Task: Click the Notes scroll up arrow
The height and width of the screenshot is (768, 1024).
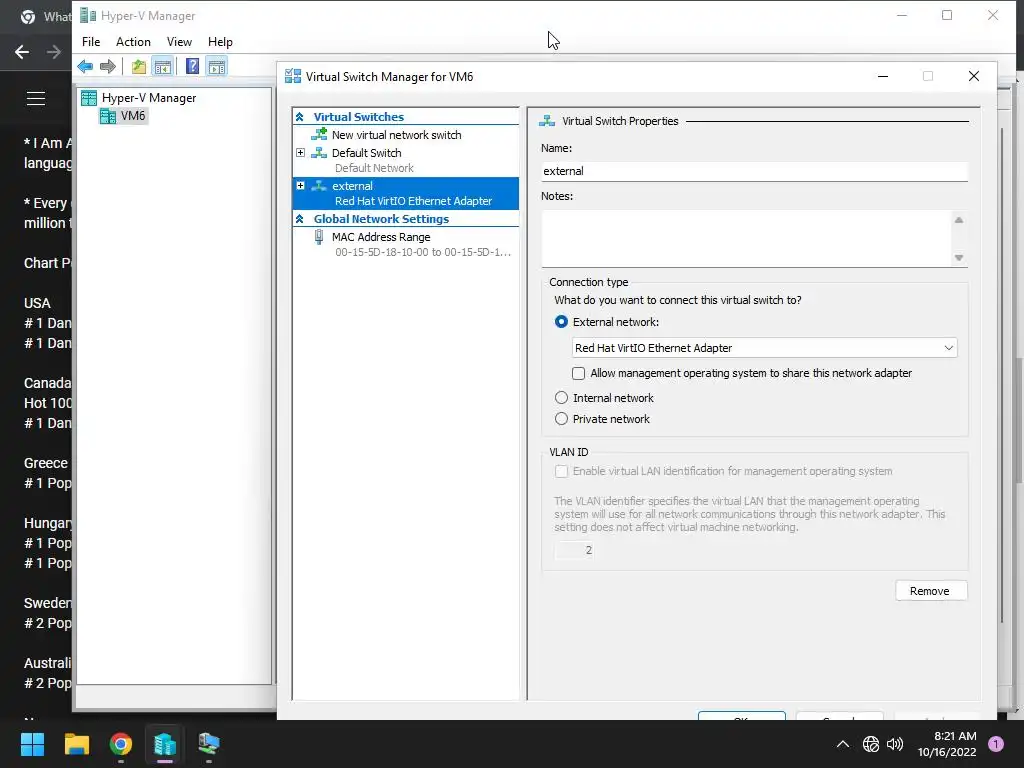Action: tap(959, 220)
